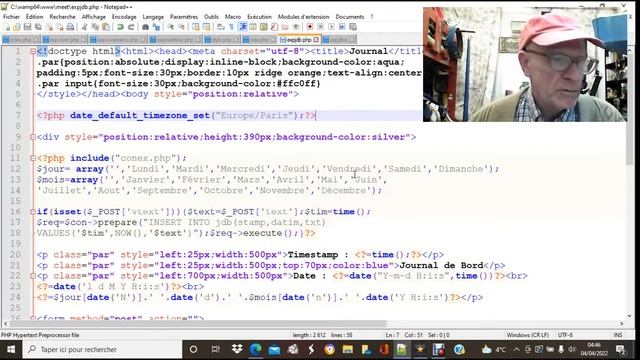Screen dimensions: 640x360
Task: Click the vertical scrollbar down arrow
Action: tap(629, 316)
